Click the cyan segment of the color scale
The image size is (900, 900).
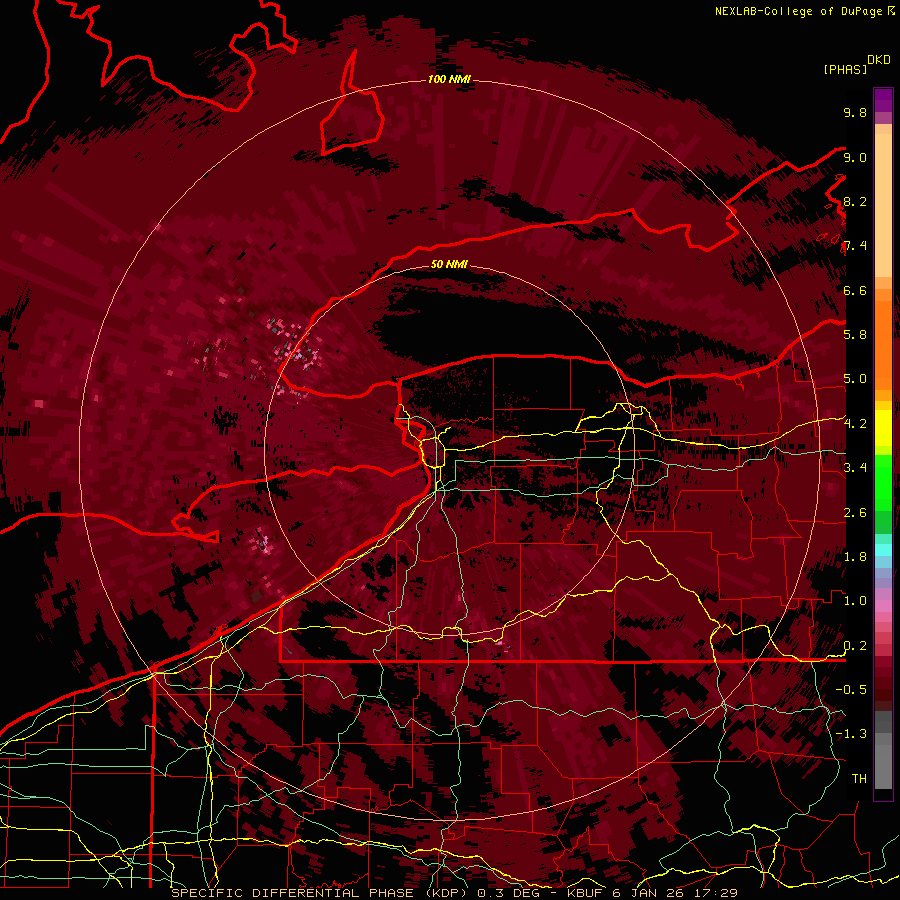click(883, 549)
